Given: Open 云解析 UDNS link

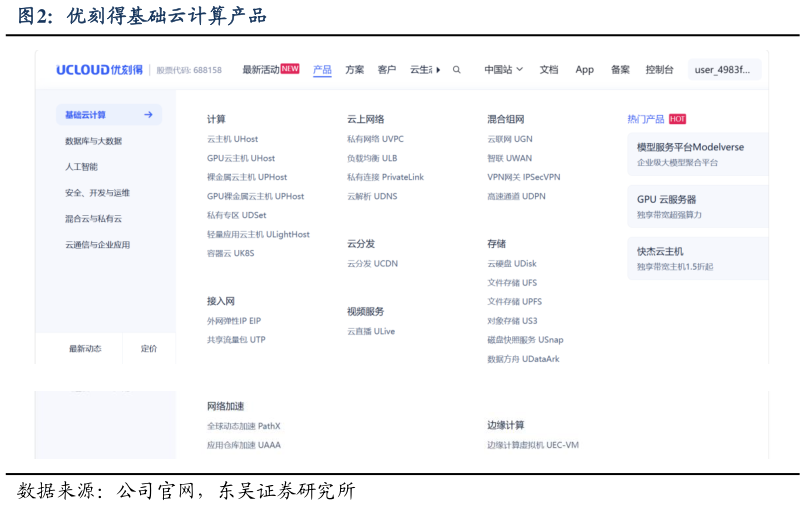Looking at the screenshot, I should click(372, 196).
